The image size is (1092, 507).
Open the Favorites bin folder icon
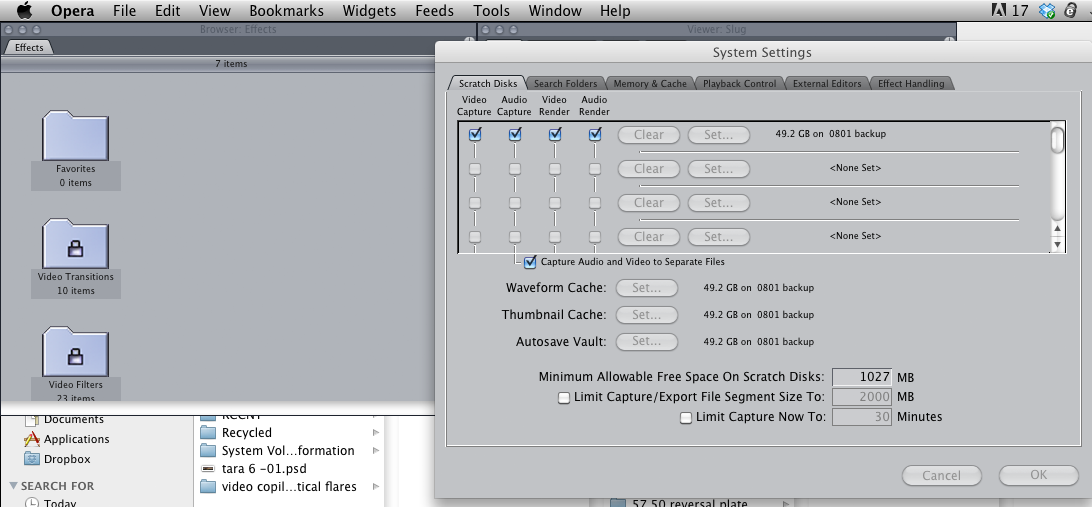click(x=75, y=136)
